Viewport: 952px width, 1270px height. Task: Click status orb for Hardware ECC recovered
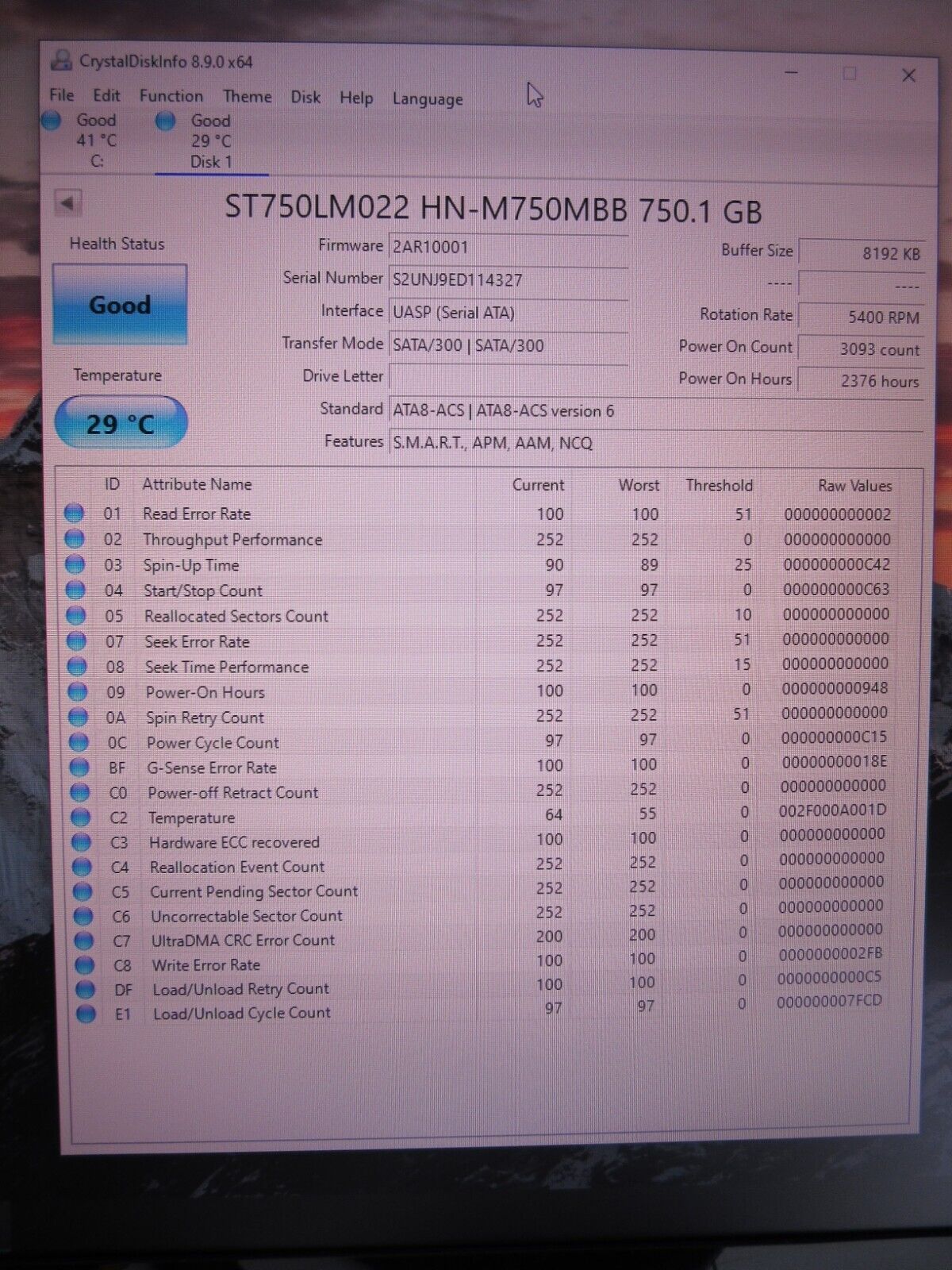(81, 842)
